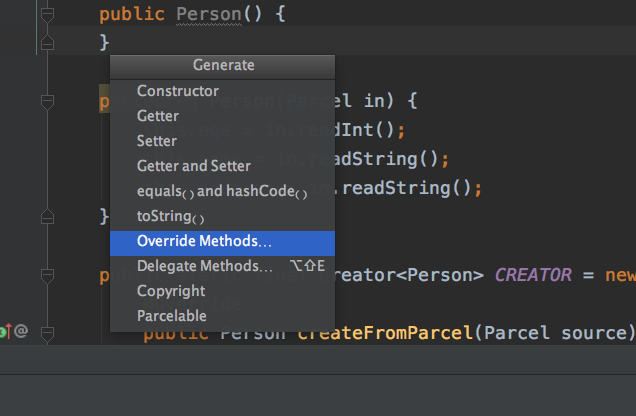Screen dimensions: 636x416
Task: Click fold end marker beside the constructor's closing brace
Action: click(47, 42)
